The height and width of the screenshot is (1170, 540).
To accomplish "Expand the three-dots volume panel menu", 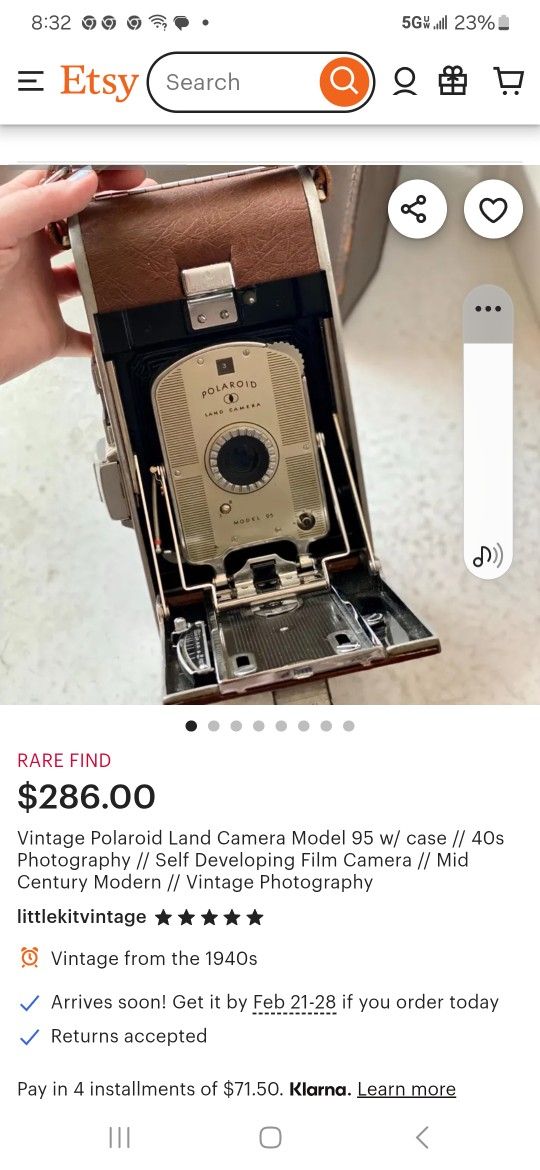I will tap(488, 308).
